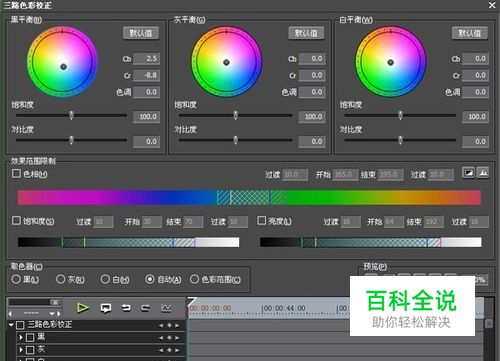500x361 pixels.
Task: Go to previous keyframe on 灰 row
Action: (x=161, y=350)
